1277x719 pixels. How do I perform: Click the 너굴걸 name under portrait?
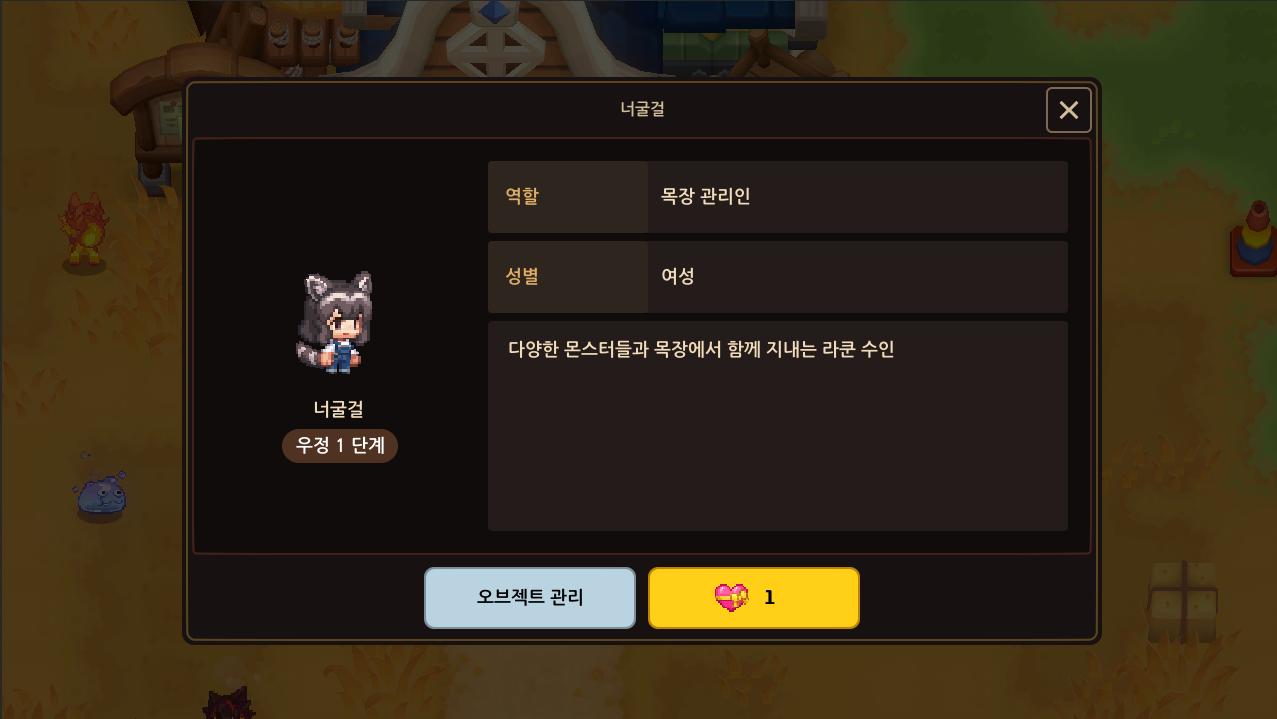tap(338, 408)
